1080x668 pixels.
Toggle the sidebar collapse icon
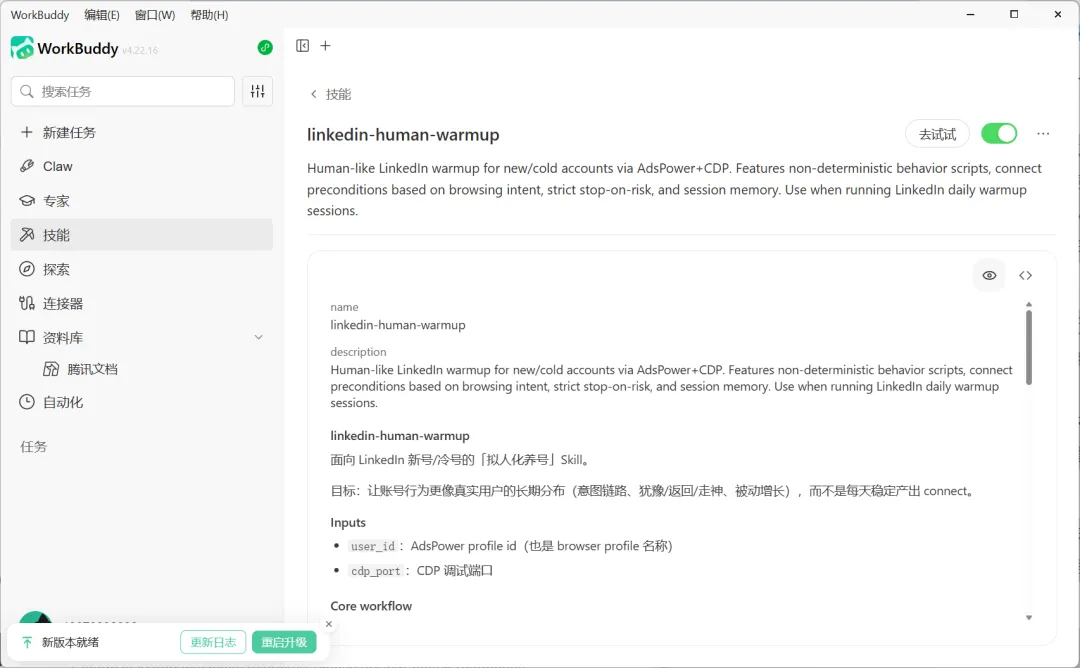point(302,45)
